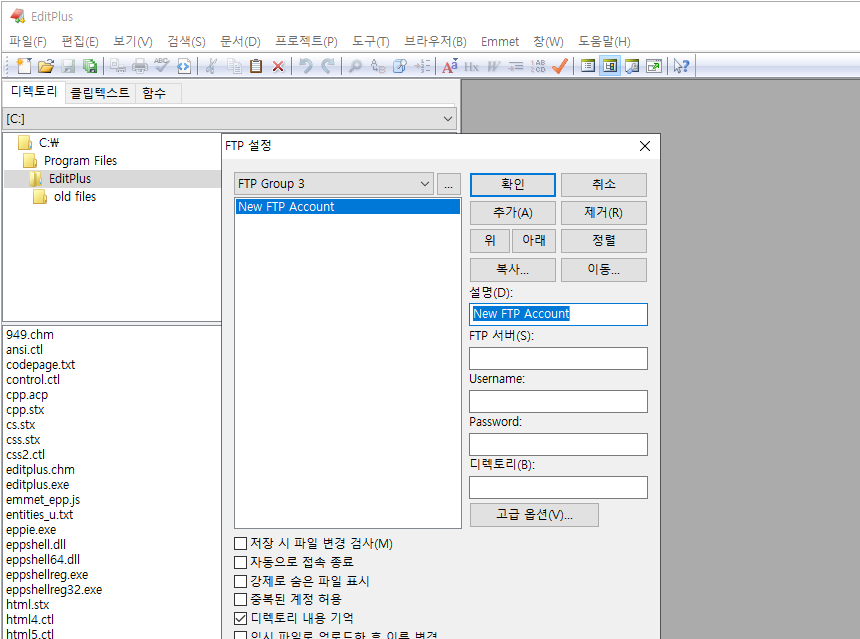Screen dimensions: 860x639
Task: Select editplus.exe in file list
Action: (37, 485)
